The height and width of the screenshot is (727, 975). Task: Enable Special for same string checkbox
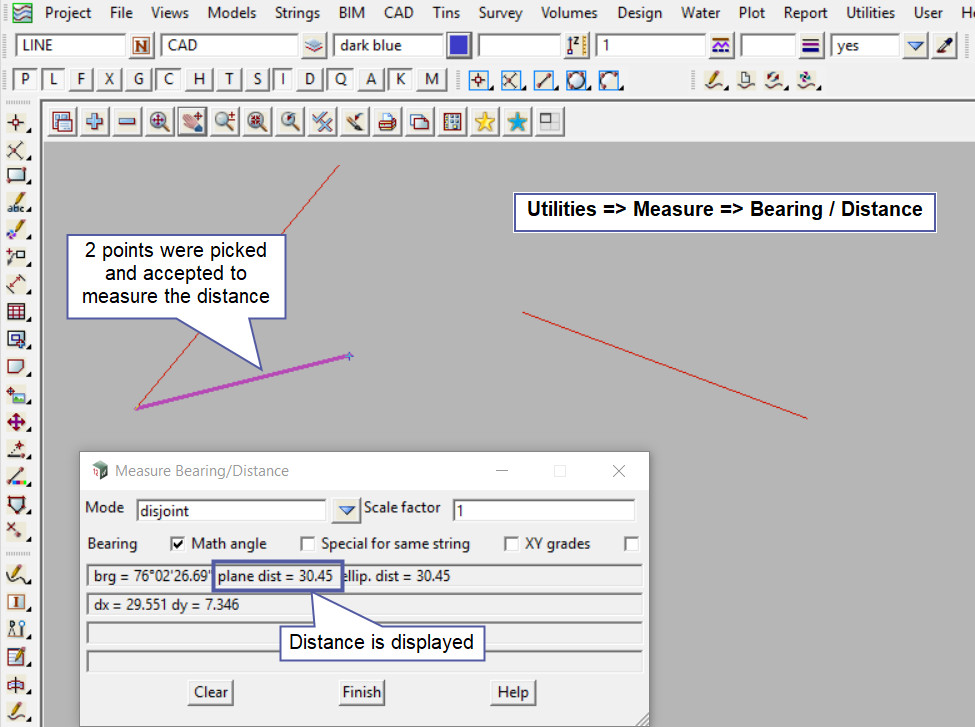308,544
